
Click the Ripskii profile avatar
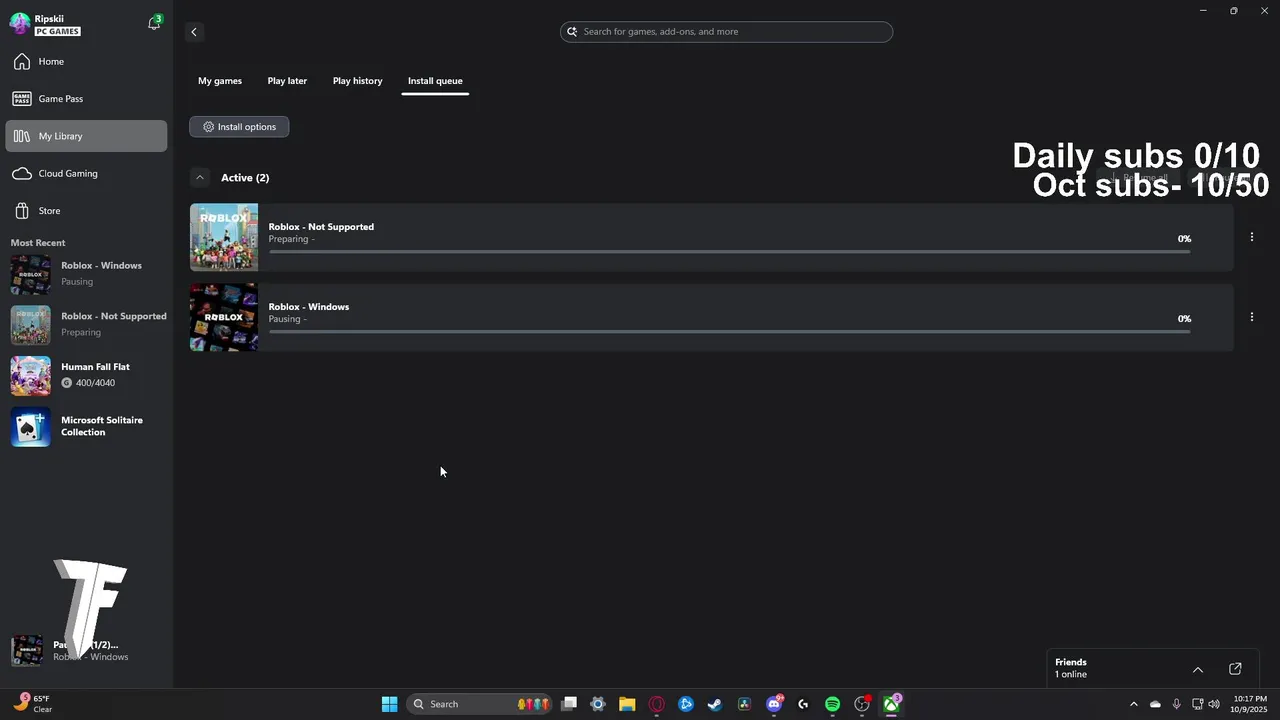coord(20,25)
